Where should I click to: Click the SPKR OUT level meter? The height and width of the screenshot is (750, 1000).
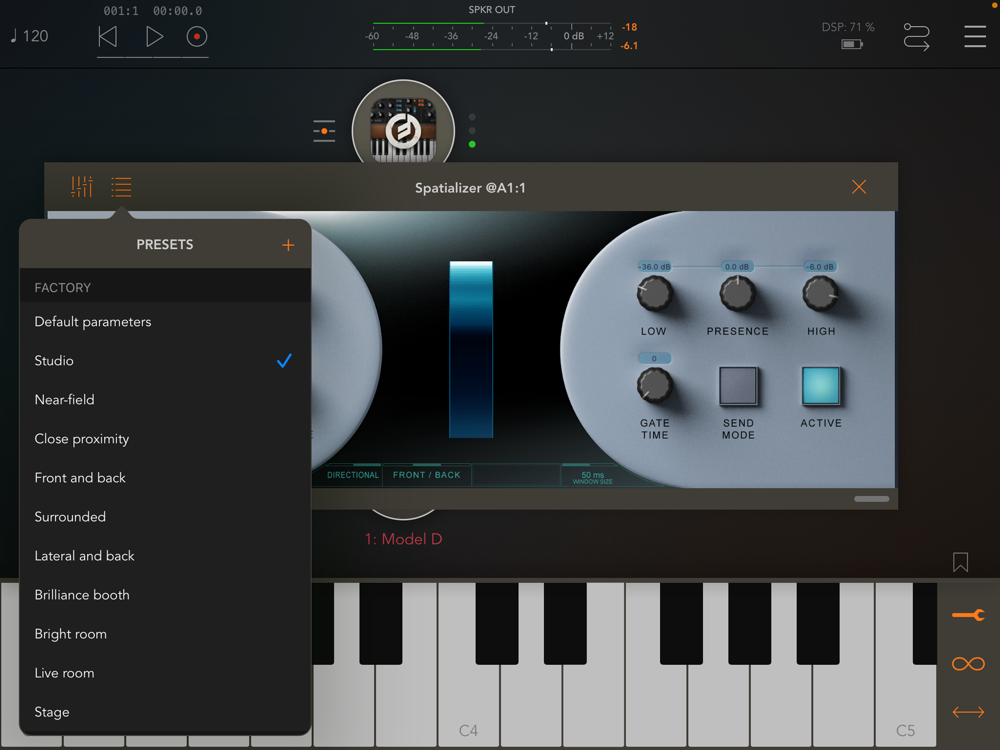tap(491, 36)
